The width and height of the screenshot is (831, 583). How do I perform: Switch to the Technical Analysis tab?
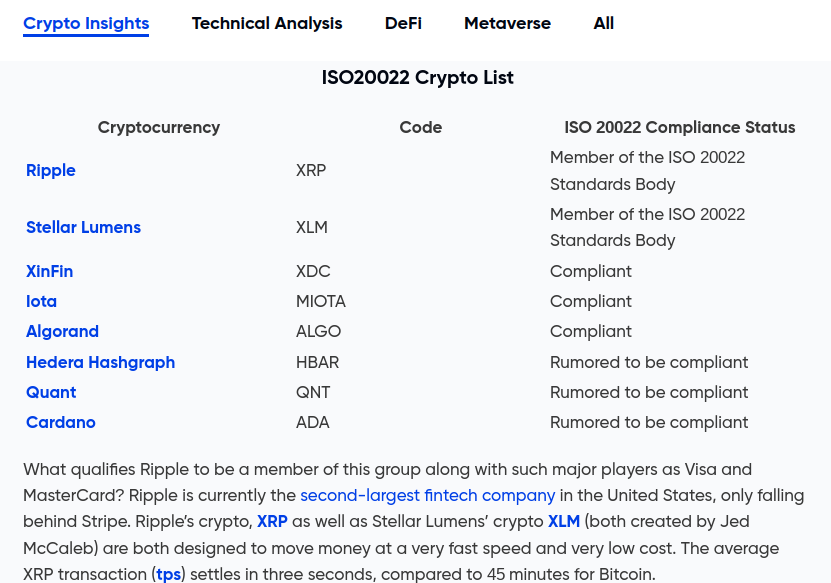click(267, 23)
